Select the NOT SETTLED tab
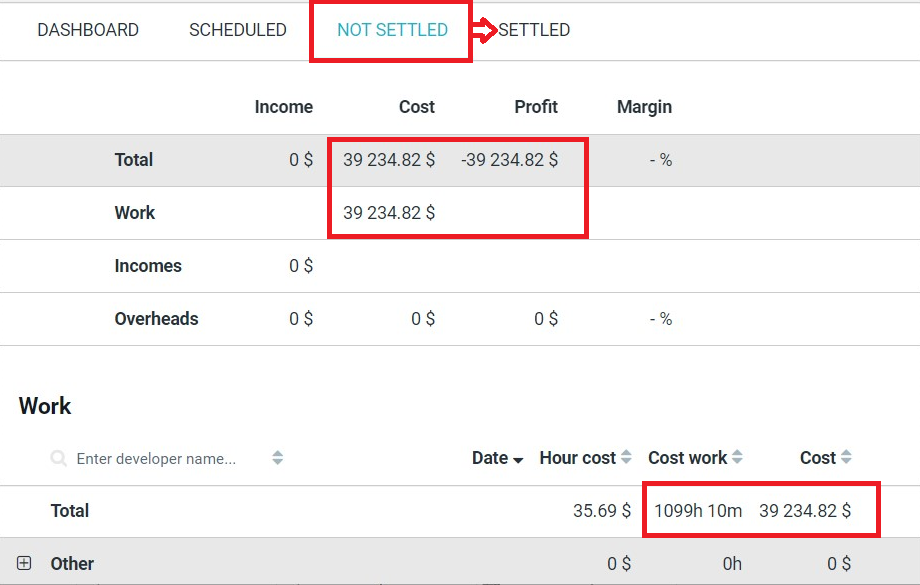920x585 pixels. [x=392, y=30]
